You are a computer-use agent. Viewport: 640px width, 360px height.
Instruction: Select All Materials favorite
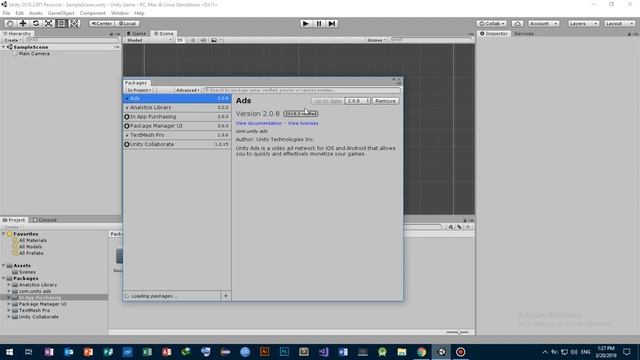tap(33, 240)
